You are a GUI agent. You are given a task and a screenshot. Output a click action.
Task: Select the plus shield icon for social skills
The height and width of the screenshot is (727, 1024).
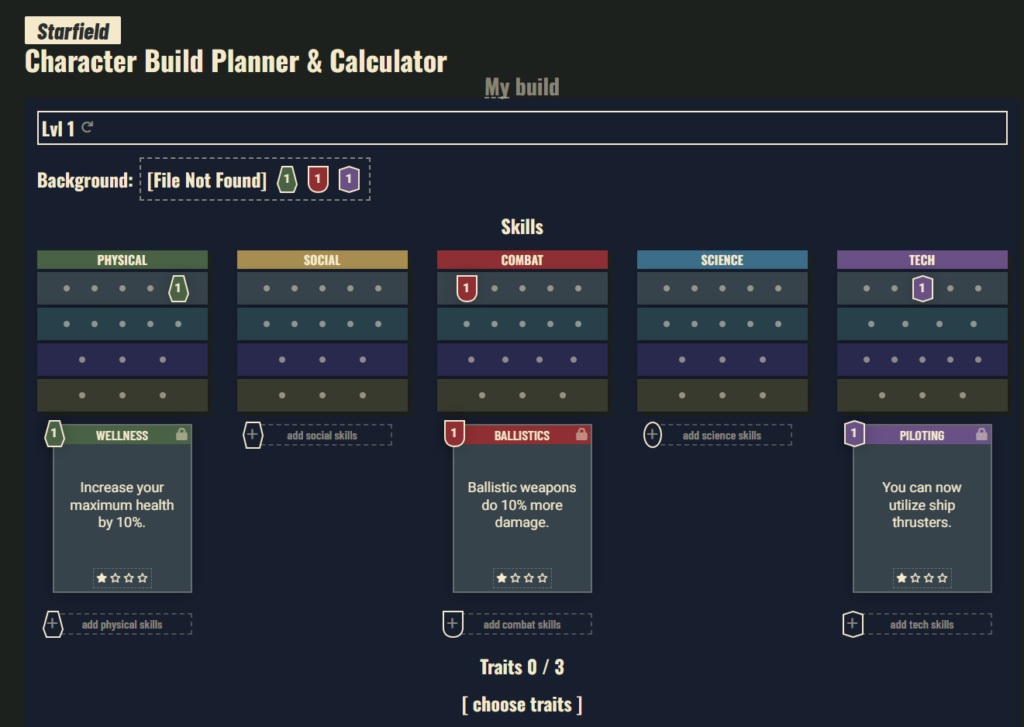point(252,435)
